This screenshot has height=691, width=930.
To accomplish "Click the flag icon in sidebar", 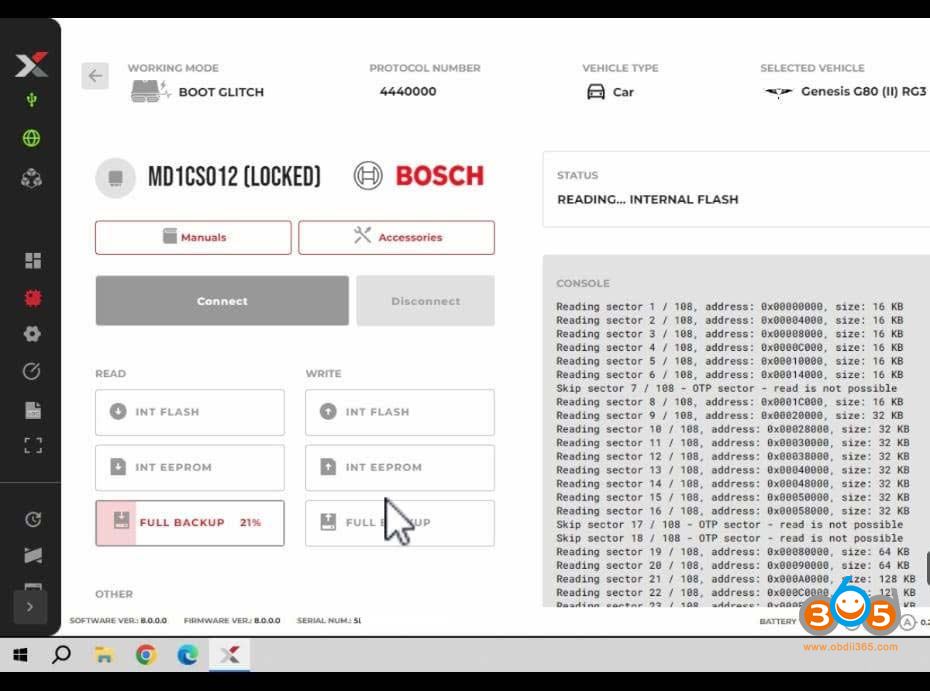I will pyautogui.click(x=33, y=555).
